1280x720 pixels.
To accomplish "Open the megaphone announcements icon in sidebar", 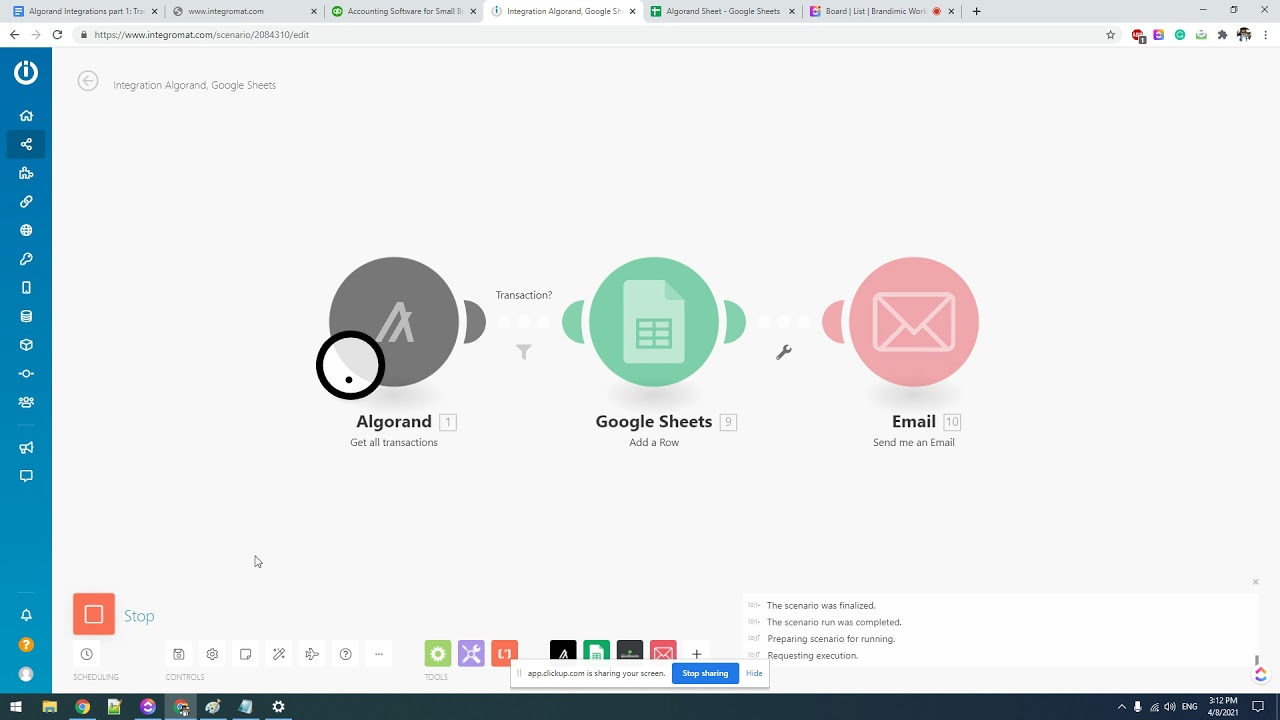I will click(x=26, y=447).
